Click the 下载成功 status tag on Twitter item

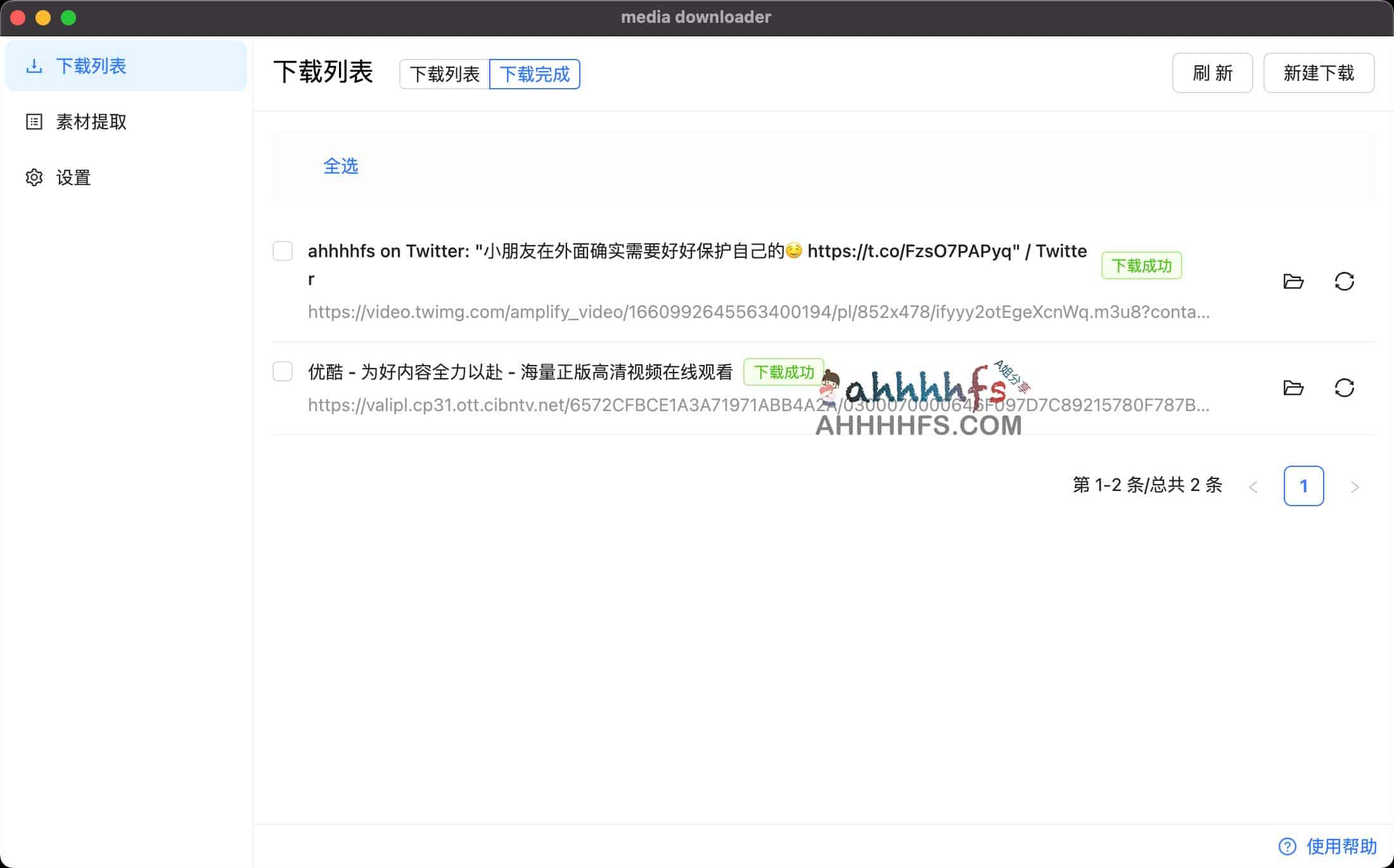pos(1141,265)
